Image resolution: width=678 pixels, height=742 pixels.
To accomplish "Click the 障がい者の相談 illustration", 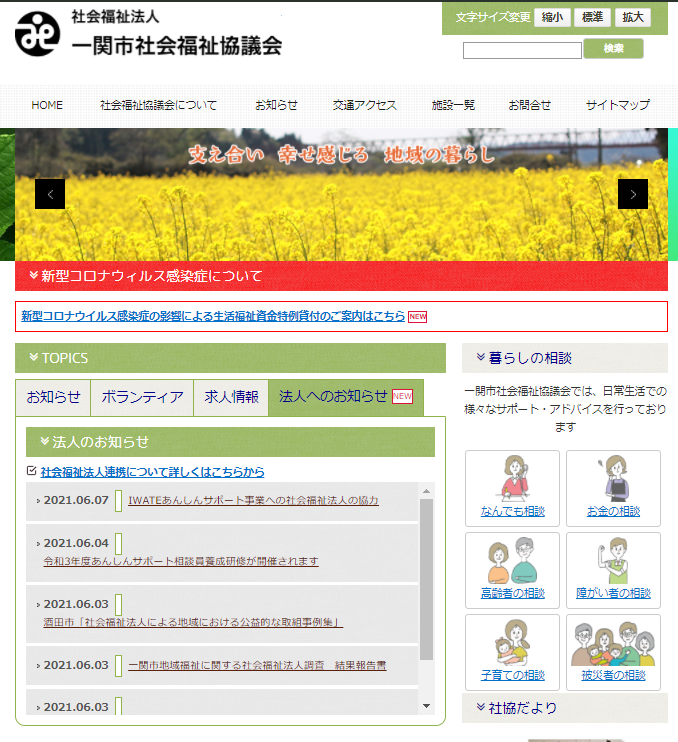I will 615,560.
